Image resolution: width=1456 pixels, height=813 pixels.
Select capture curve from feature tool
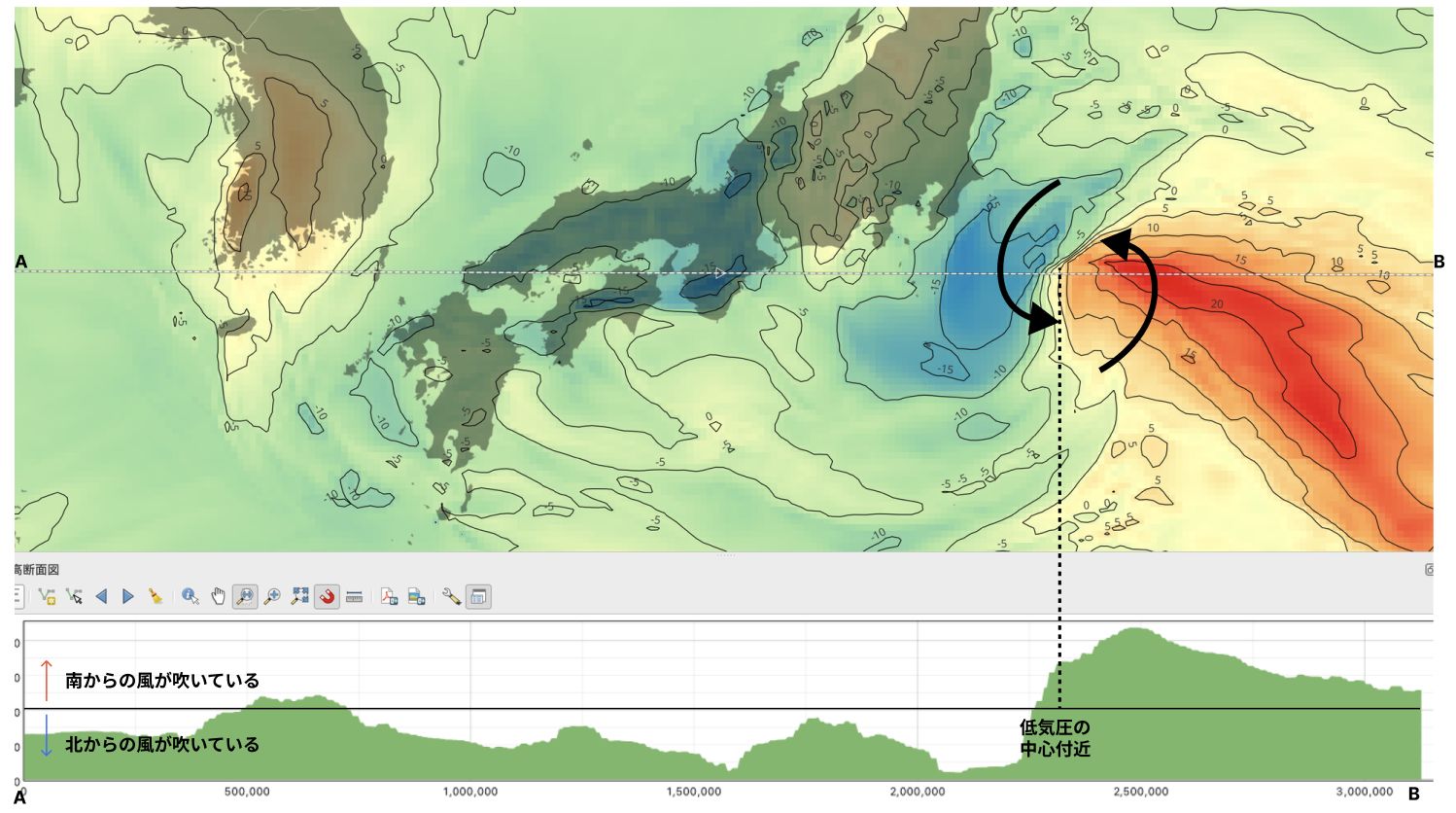coord(74,596)
